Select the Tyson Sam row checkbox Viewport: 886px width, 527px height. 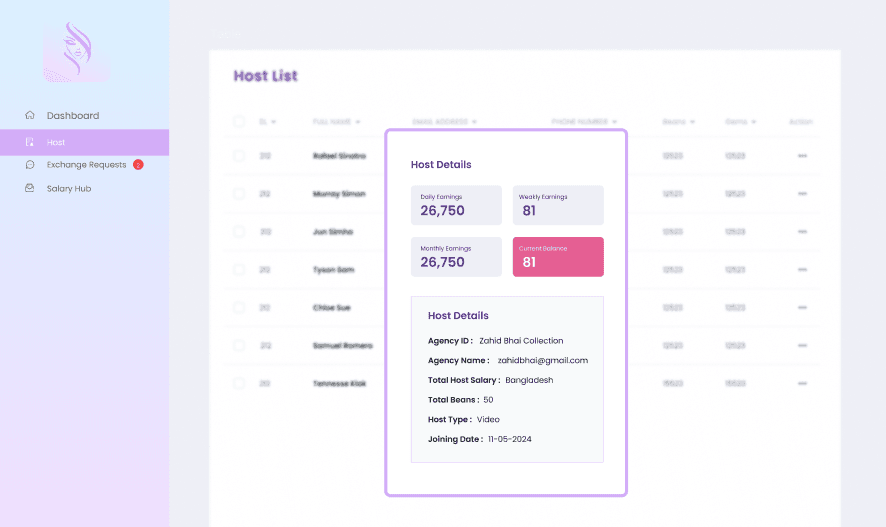(239, 269)
